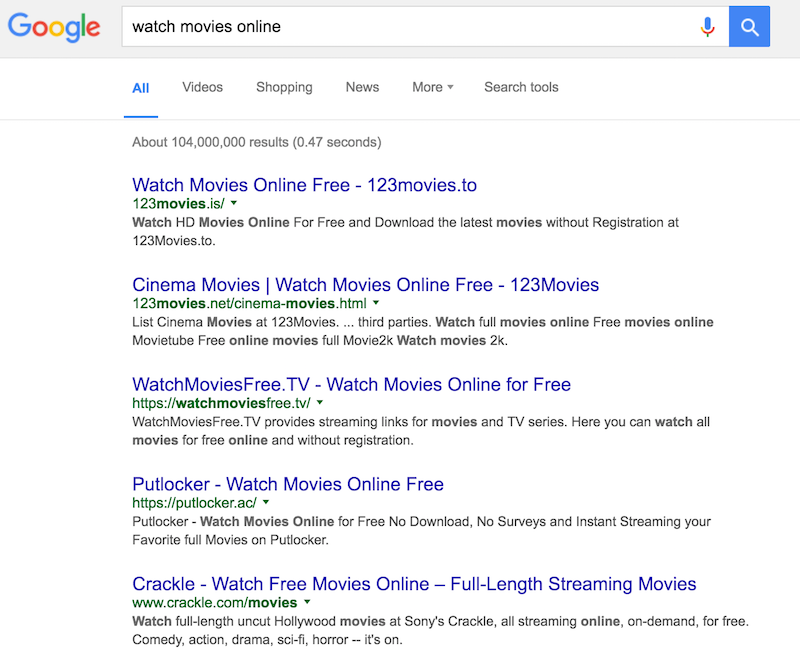Switch to the News tab

coord(362,87)
